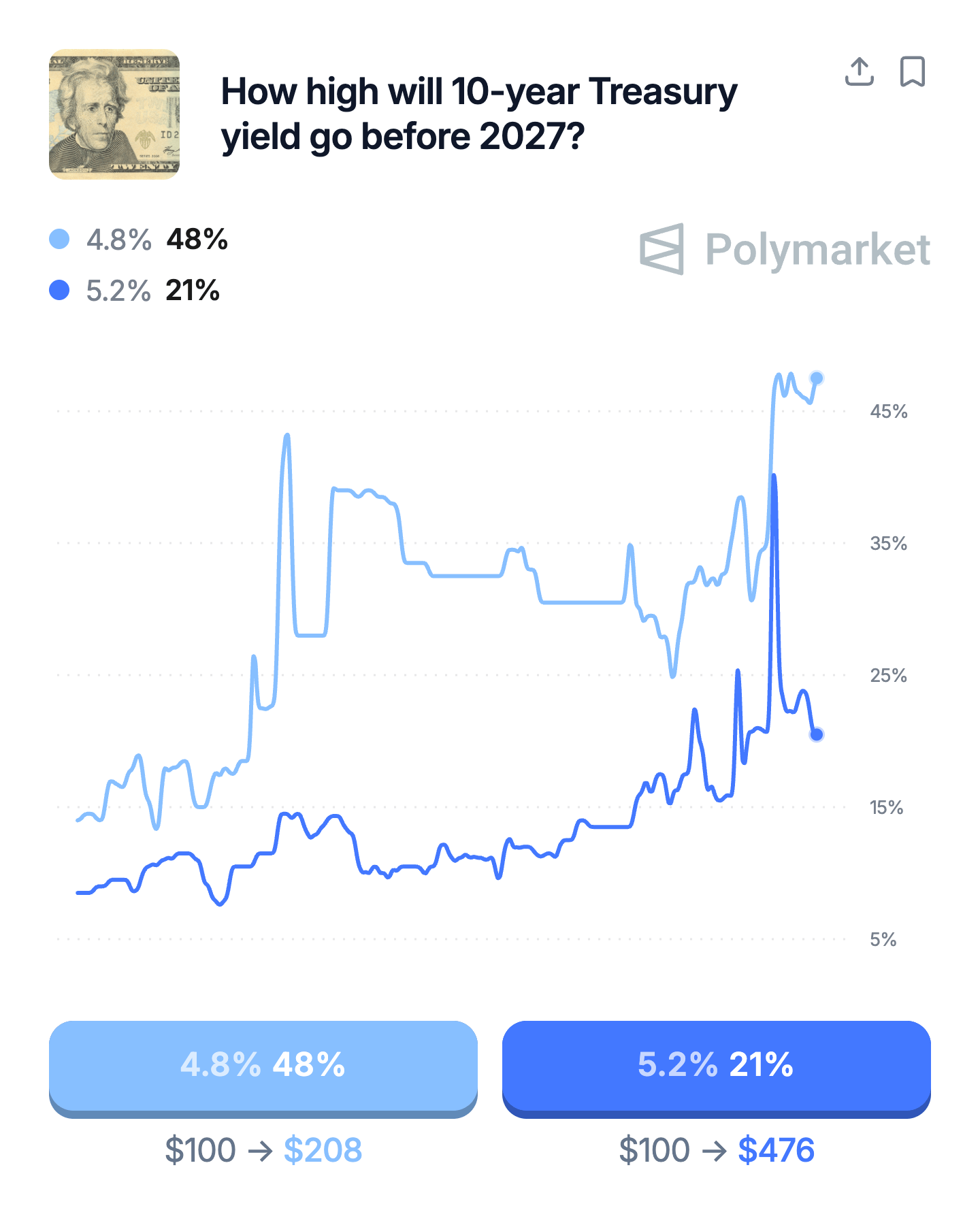Image resolution: width=980 pixels, height=1225 pixels.
Task: Select the 48% legend percentage value
Action: click(197, 240)
